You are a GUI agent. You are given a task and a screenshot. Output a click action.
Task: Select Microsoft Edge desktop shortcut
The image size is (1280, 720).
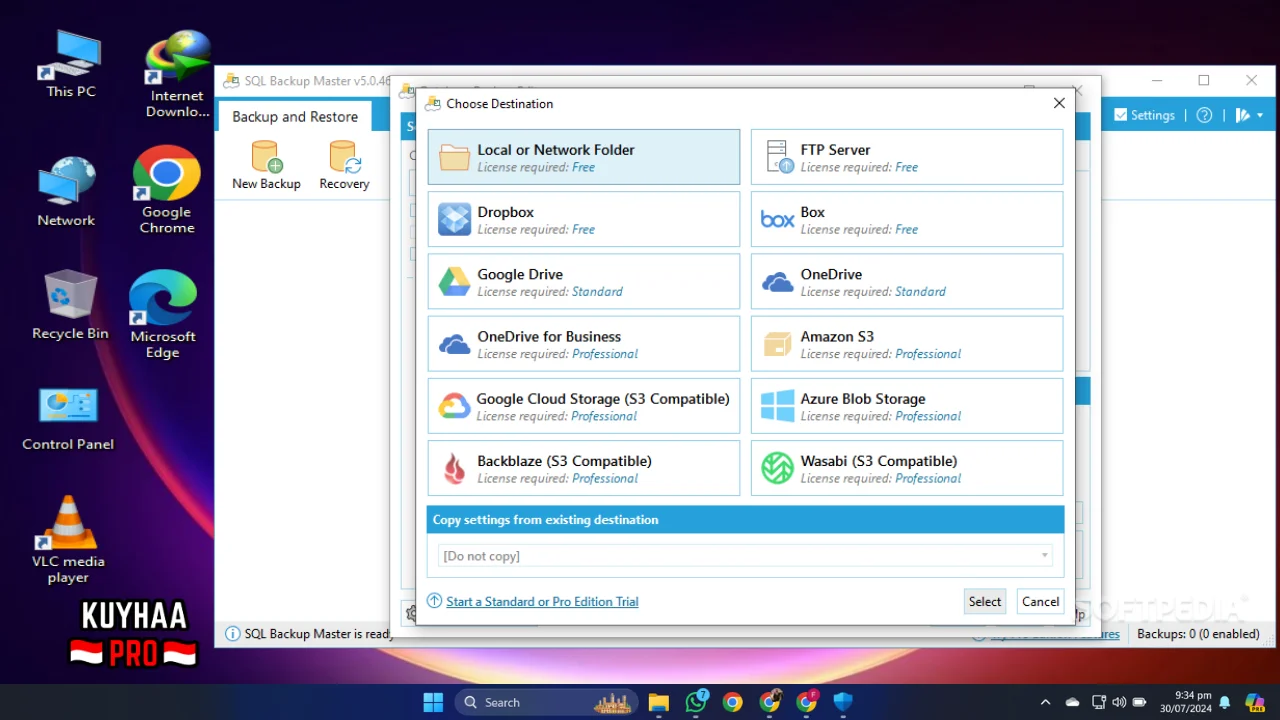(162, 314)
